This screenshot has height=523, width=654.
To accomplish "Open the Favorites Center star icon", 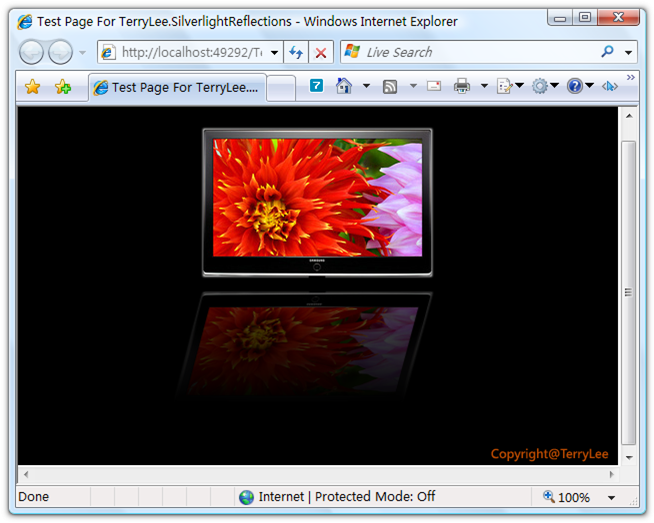I will pos(33,87).
